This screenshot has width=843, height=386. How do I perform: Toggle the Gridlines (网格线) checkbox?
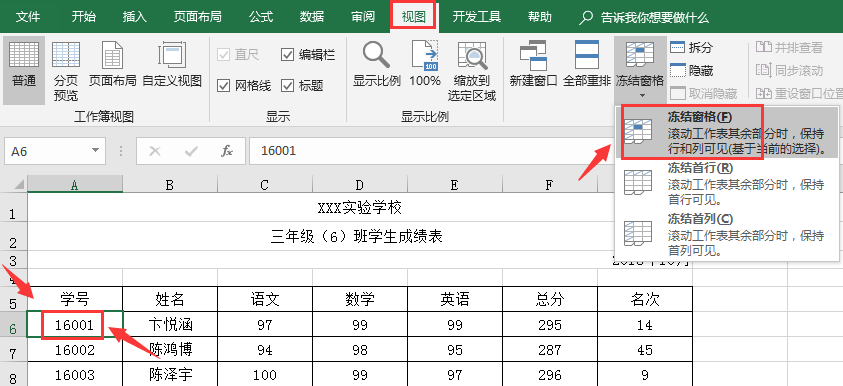coord(223,85)
